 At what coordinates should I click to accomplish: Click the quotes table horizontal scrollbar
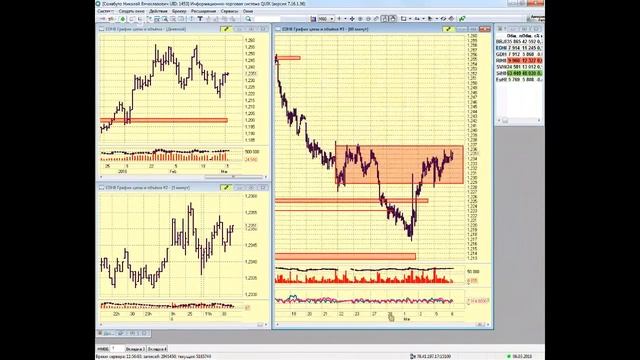tap(519, 120)
